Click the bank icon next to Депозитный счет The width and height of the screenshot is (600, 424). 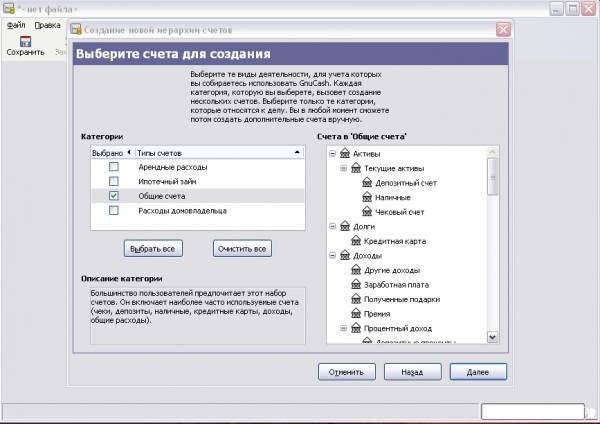[367, 183]
